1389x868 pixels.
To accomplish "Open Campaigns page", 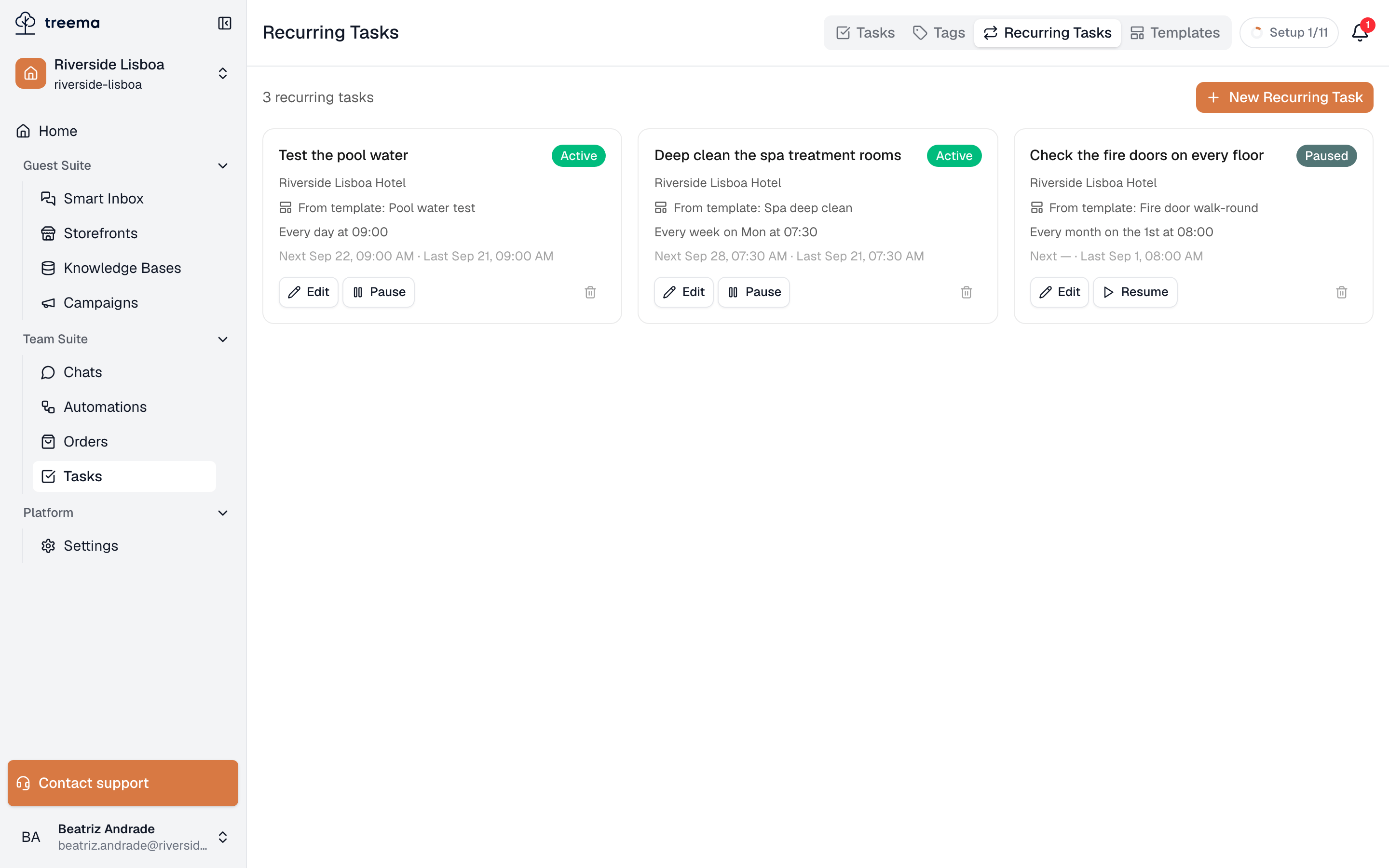I will coord(124,302).
